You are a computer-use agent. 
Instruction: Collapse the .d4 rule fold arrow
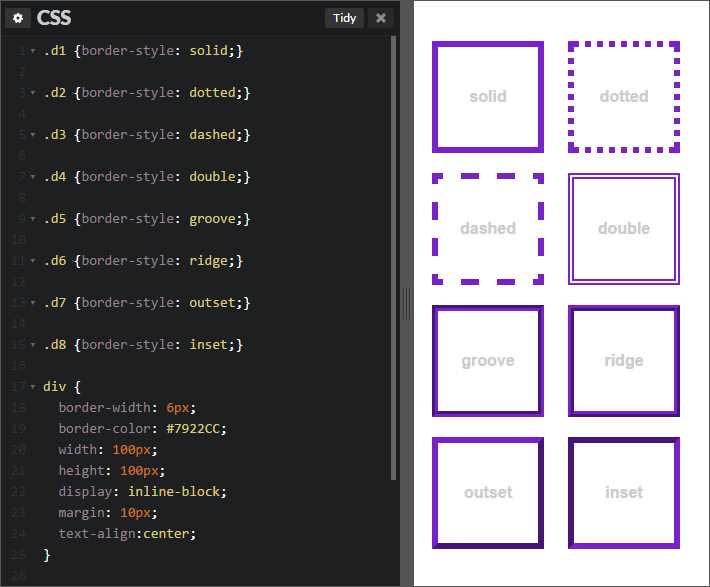[33, 177]
